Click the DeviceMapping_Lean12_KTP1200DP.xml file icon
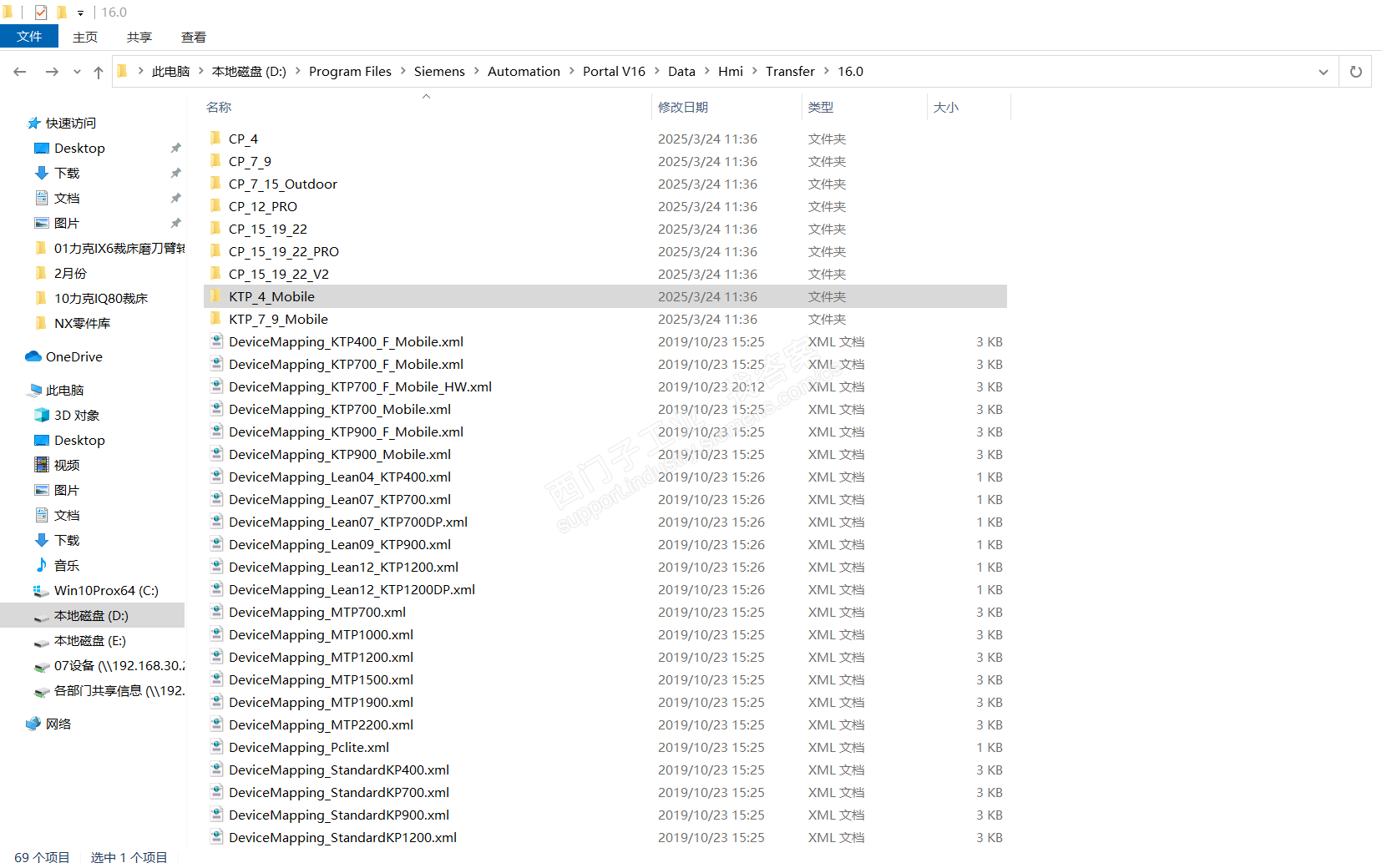This screenshot has width=1382, height=868. coord(216,589)
